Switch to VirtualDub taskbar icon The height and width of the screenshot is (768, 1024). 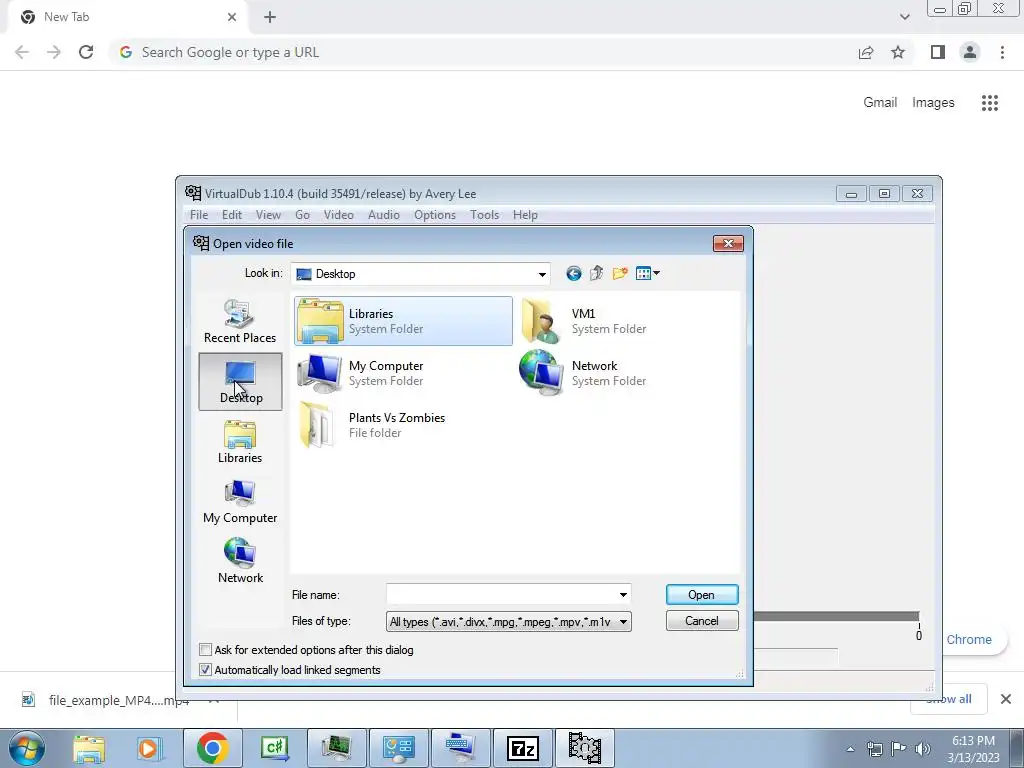[x=584, y=748]
